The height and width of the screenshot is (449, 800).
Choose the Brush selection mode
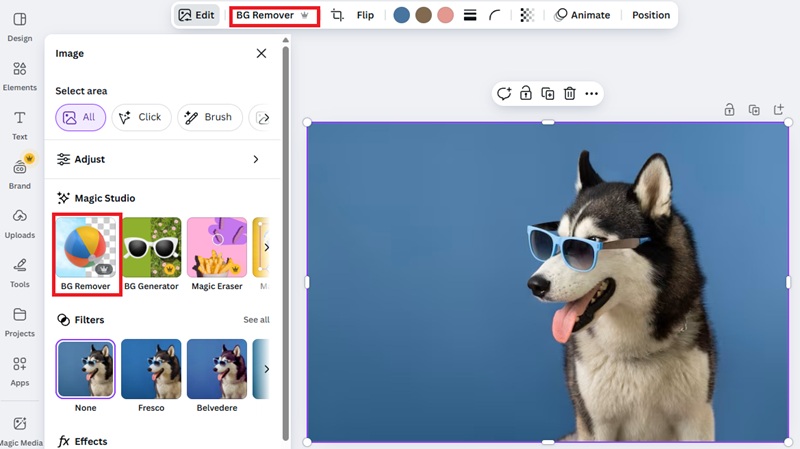tap(208, 117)
